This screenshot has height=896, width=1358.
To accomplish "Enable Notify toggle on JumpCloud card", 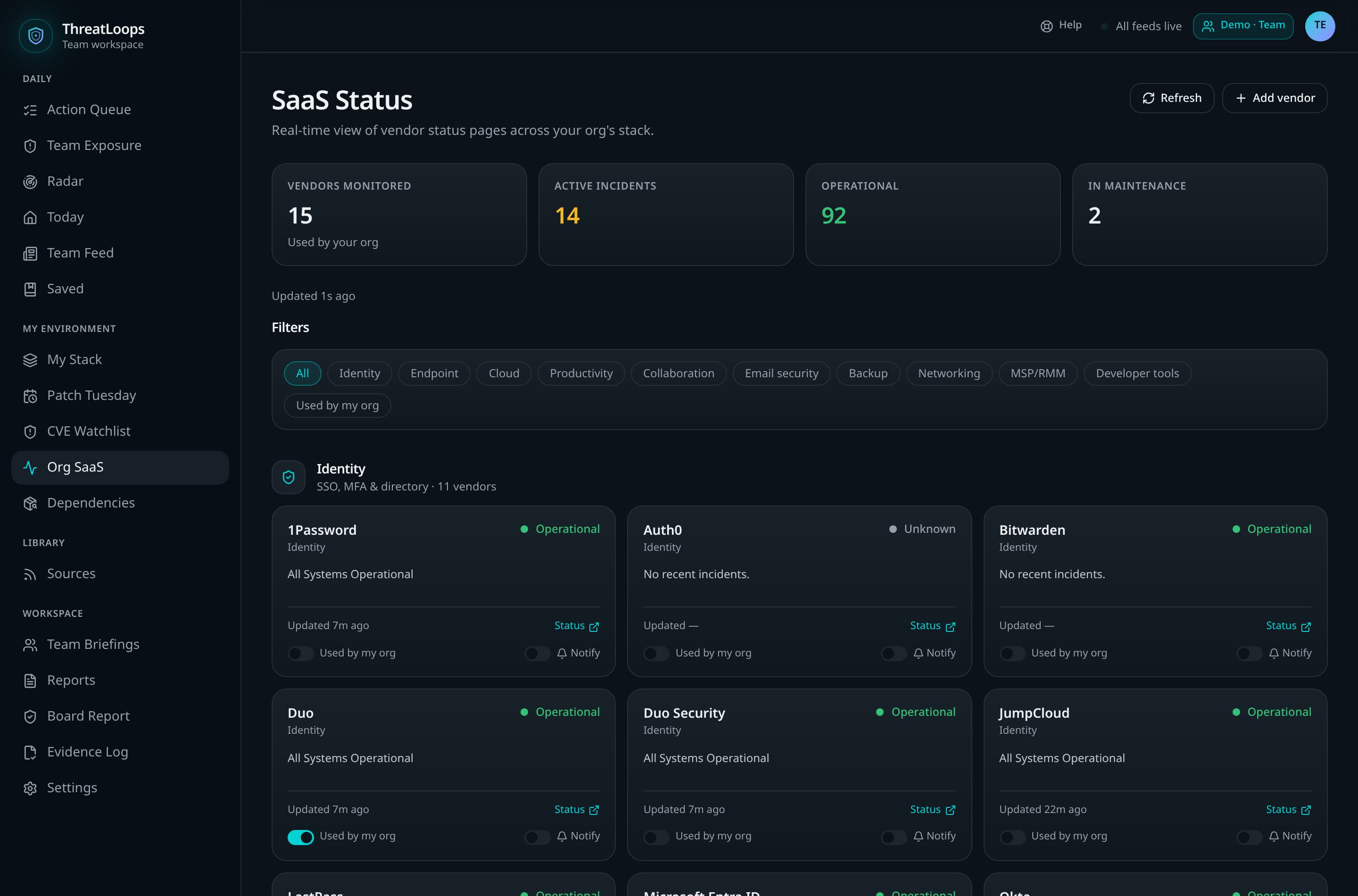I will (x=1250, y=838).
